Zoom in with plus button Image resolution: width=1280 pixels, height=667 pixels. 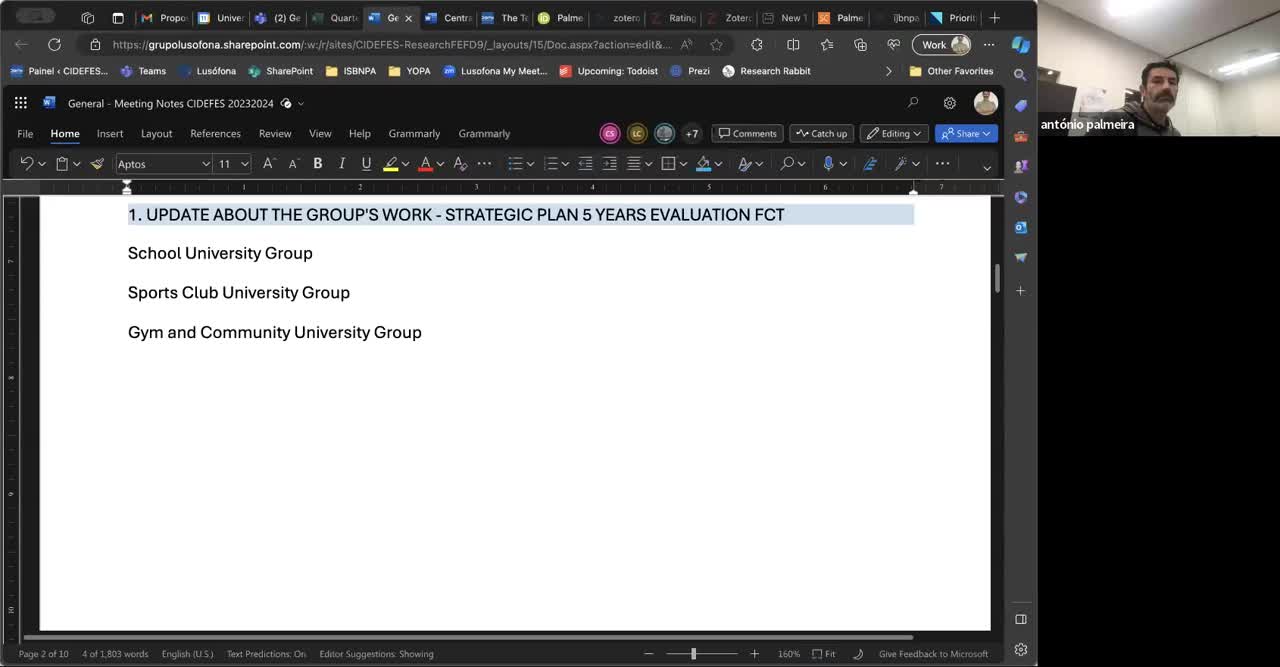[754, 654]
